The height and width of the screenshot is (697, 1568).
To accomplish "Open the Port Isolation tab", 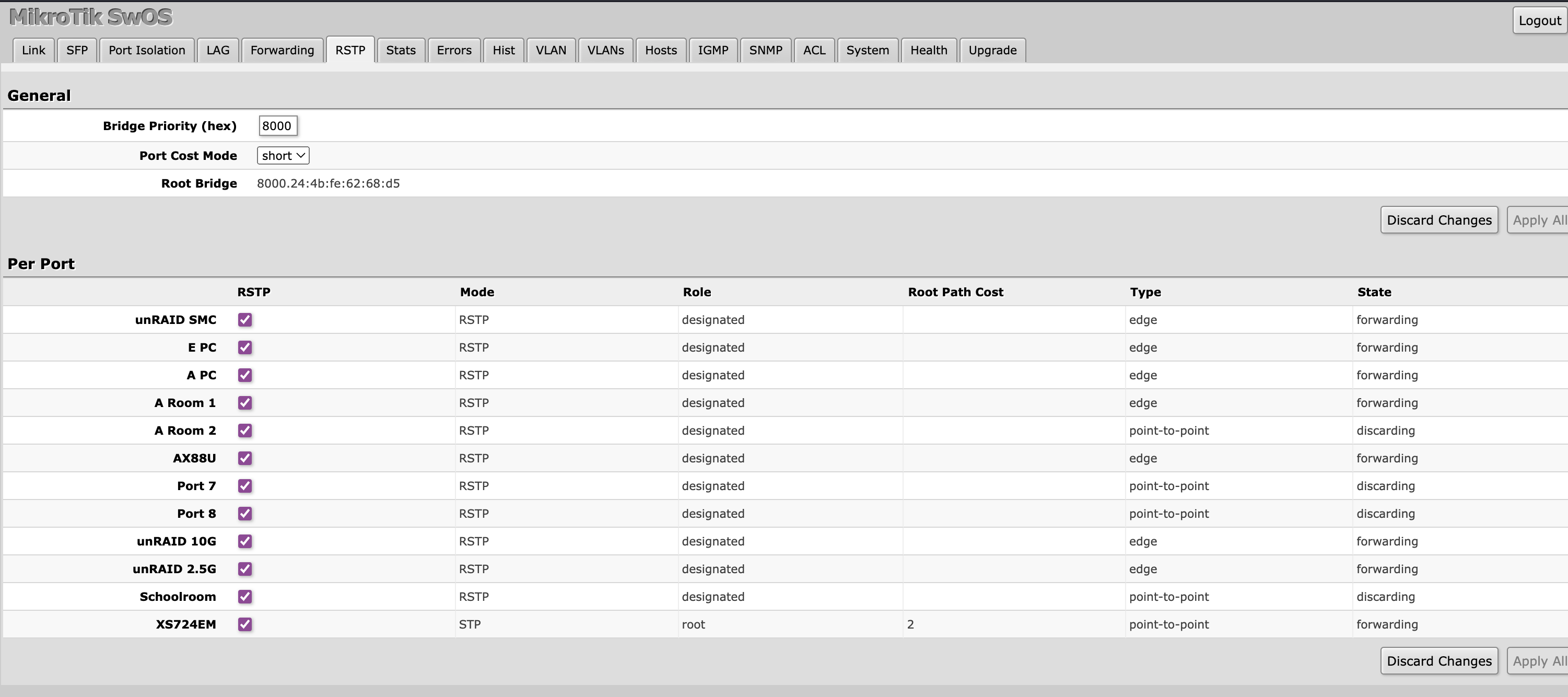I will click(147, 51).
